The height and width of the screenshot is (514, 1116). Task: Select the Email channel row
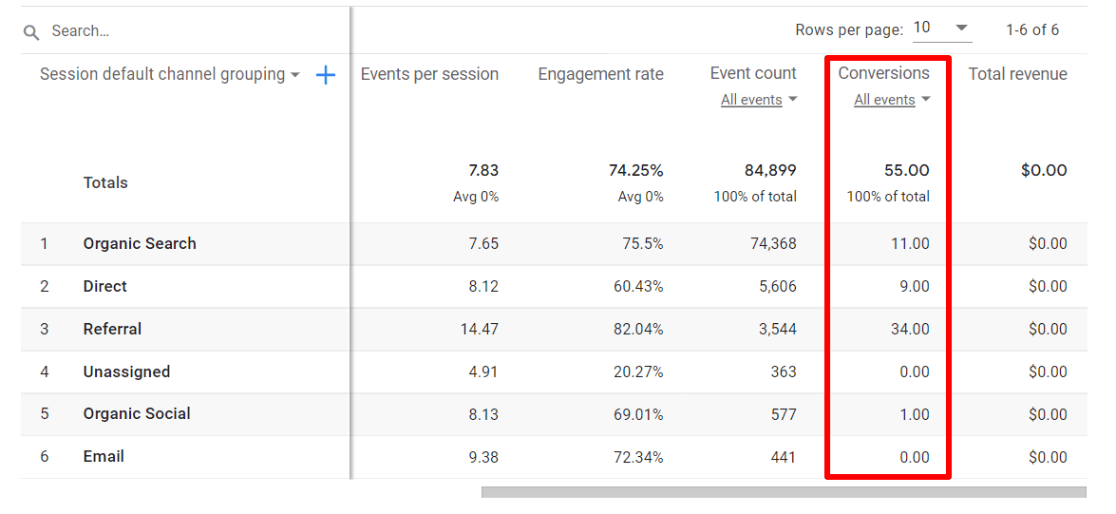tap(104, 457)
